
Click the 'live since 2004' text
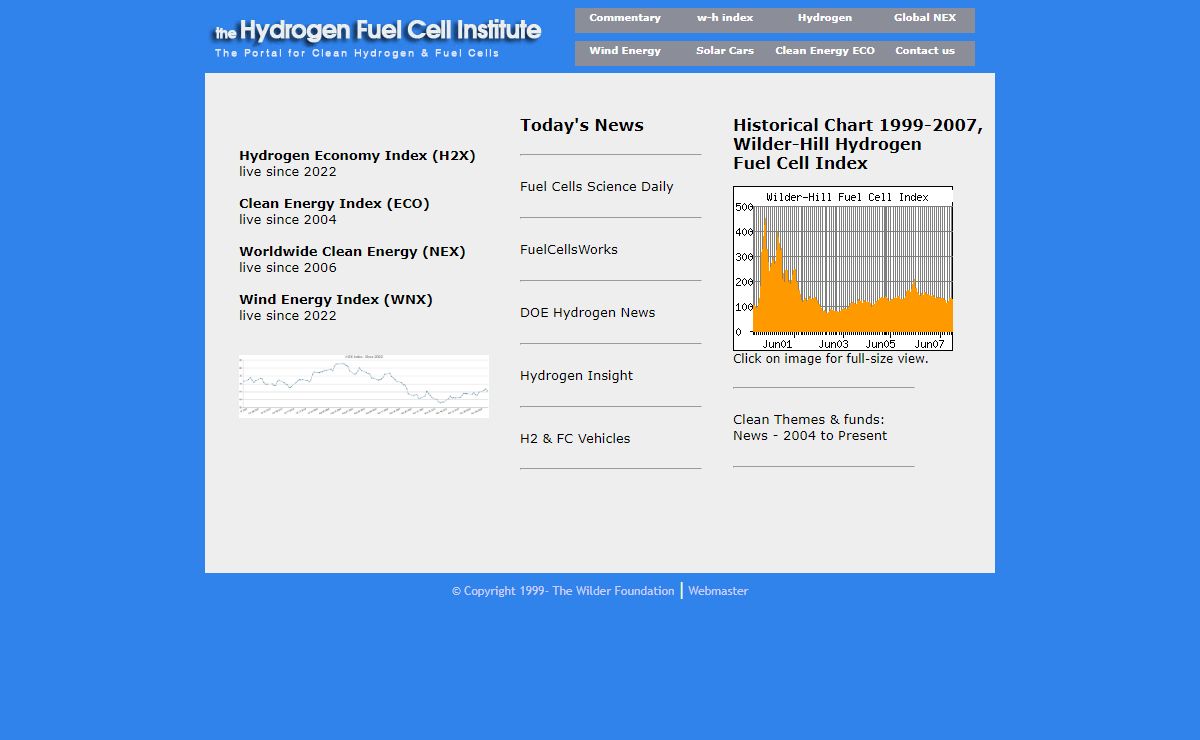pyautogui.click(x=288, y=220)
